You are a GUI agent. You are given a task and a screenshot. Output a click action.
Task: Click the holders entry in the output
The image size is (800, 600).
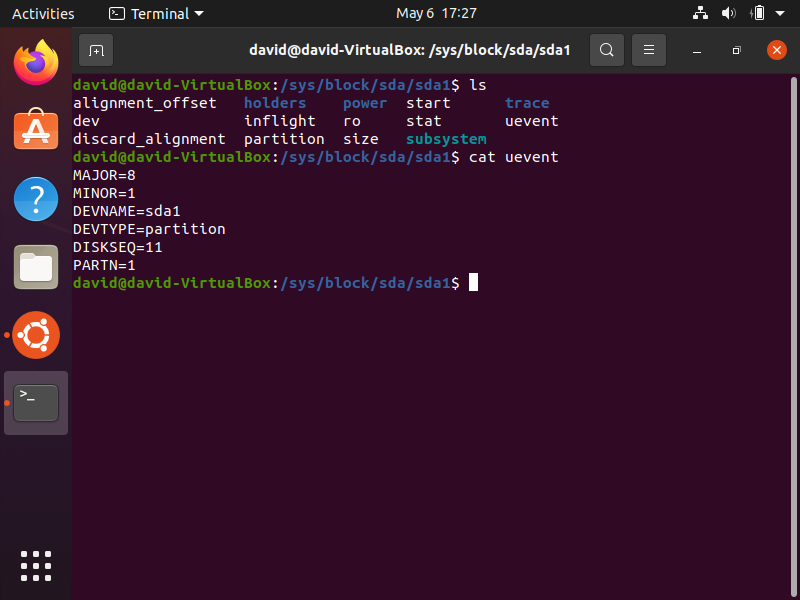tap(274, 102)
